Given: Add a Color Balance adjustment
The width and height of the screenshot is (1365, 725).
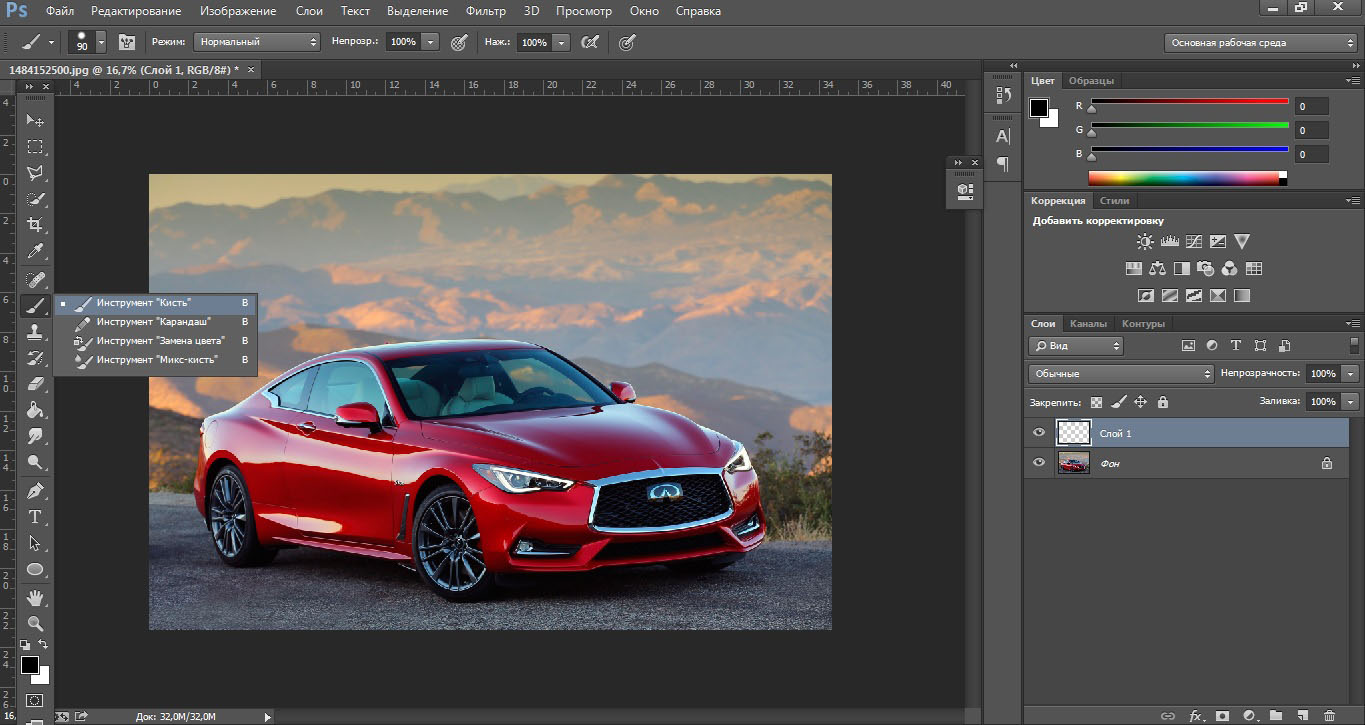Looking at the screenshot, I should [x=1157, y=268].
